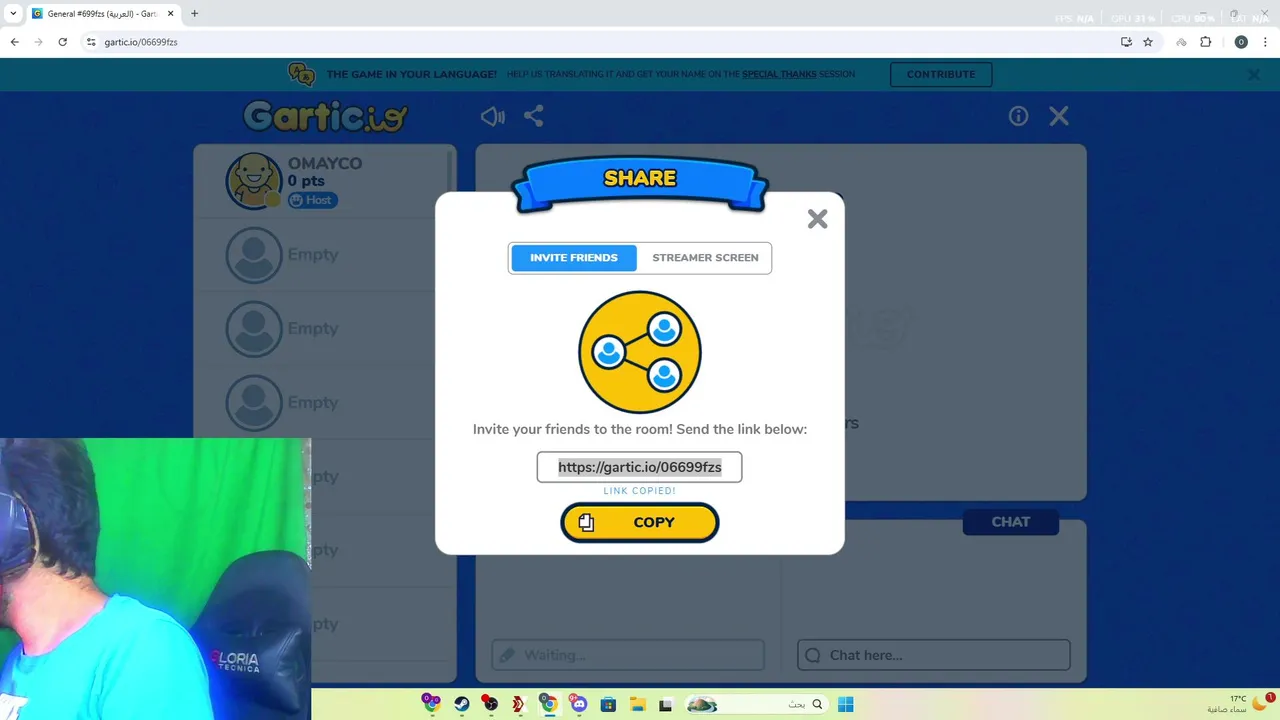The height and width of the screenshot is (720, 1280).
Task: Close the General #699fzs tab
Action: tap(171, 14)
